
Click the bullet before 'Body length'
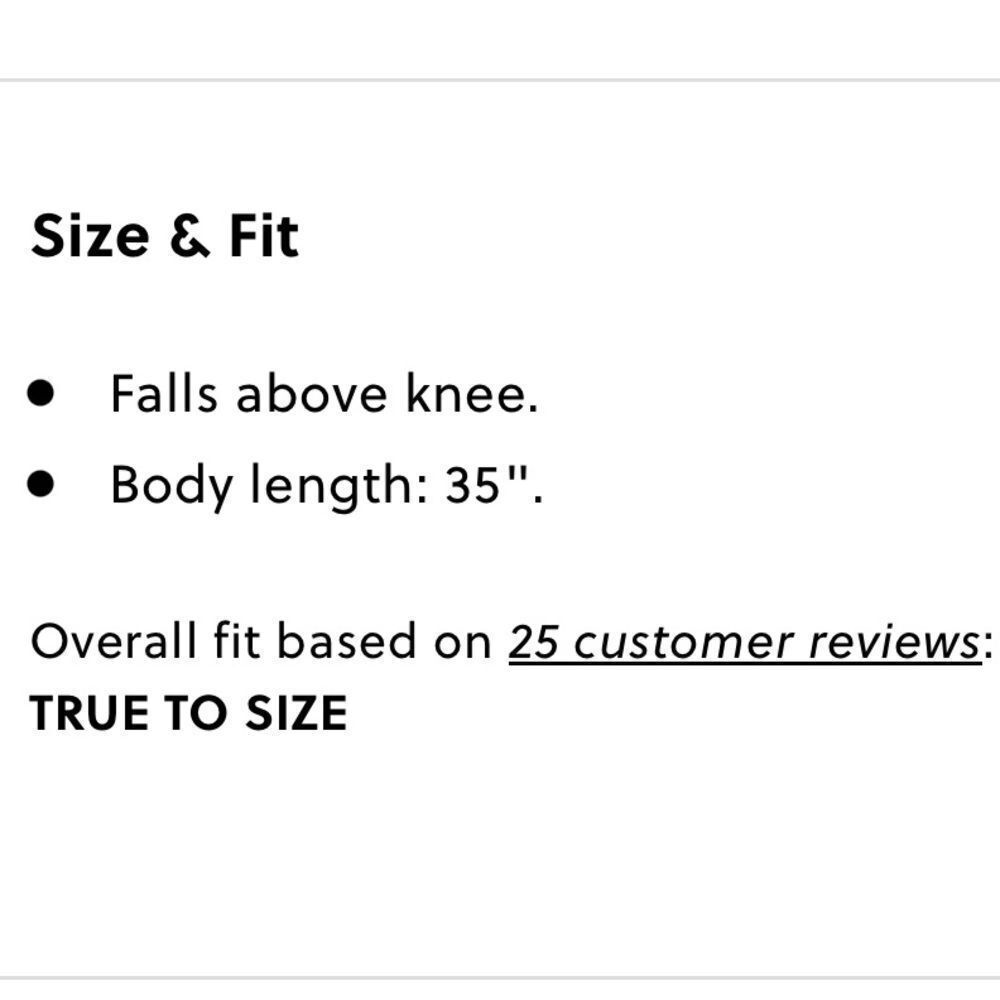(41, 485)
